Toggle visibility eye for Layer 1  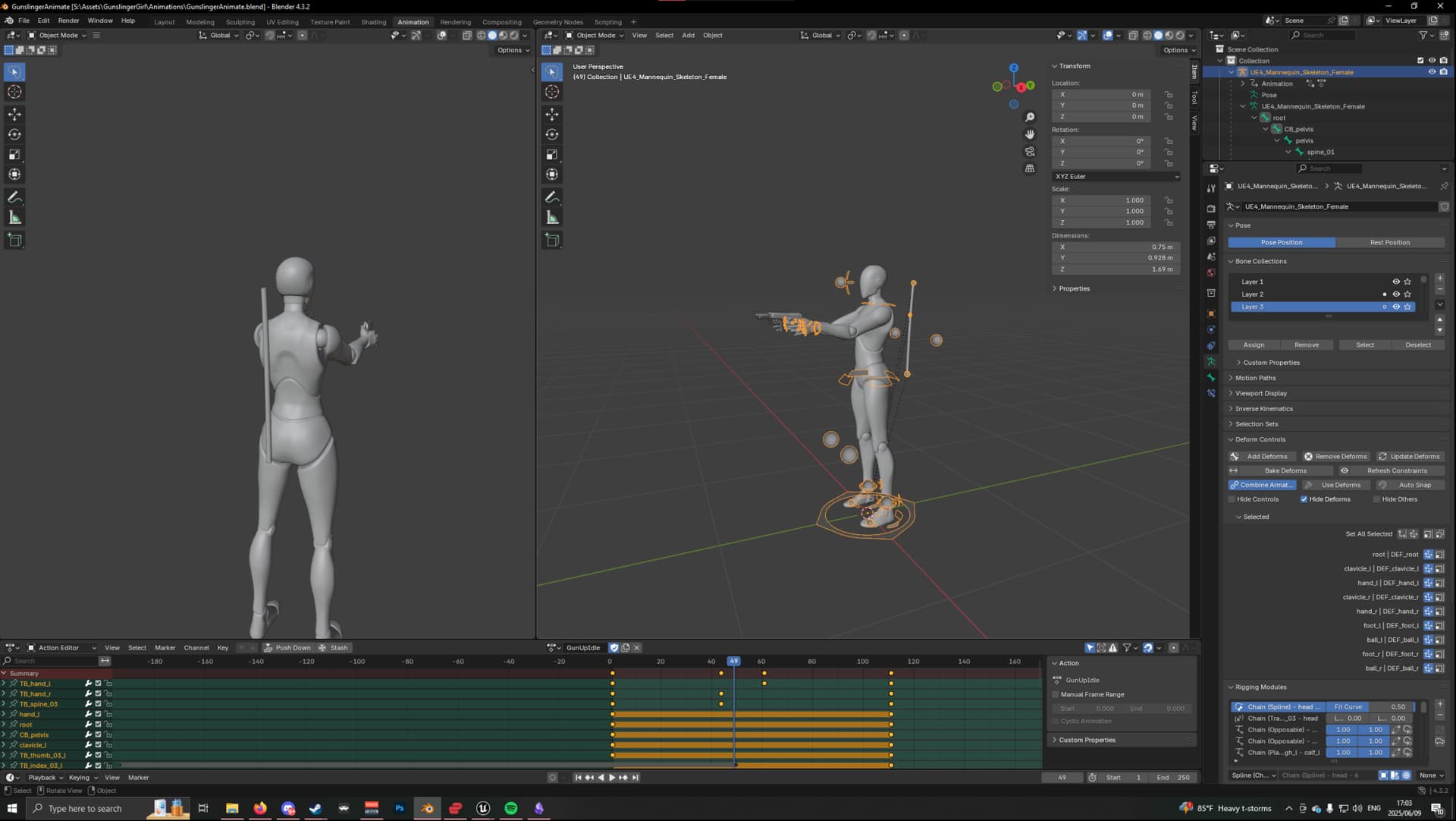pos(1396,282)
